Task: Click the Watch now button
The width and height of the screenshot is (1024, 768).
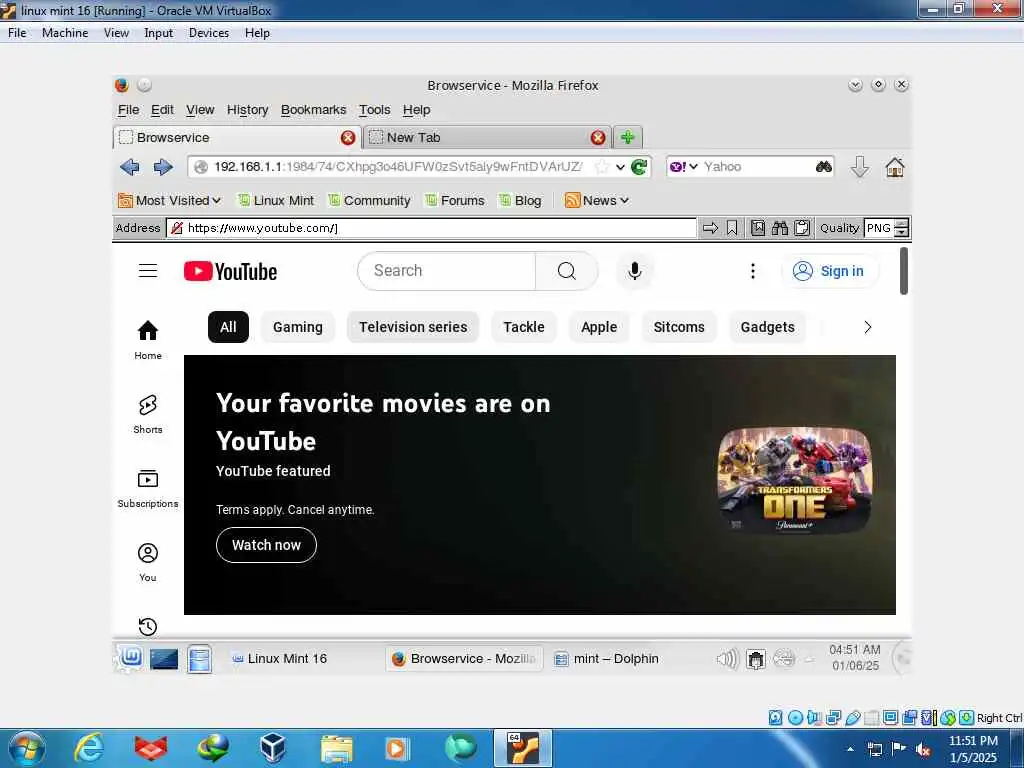Action: (266, 545)
